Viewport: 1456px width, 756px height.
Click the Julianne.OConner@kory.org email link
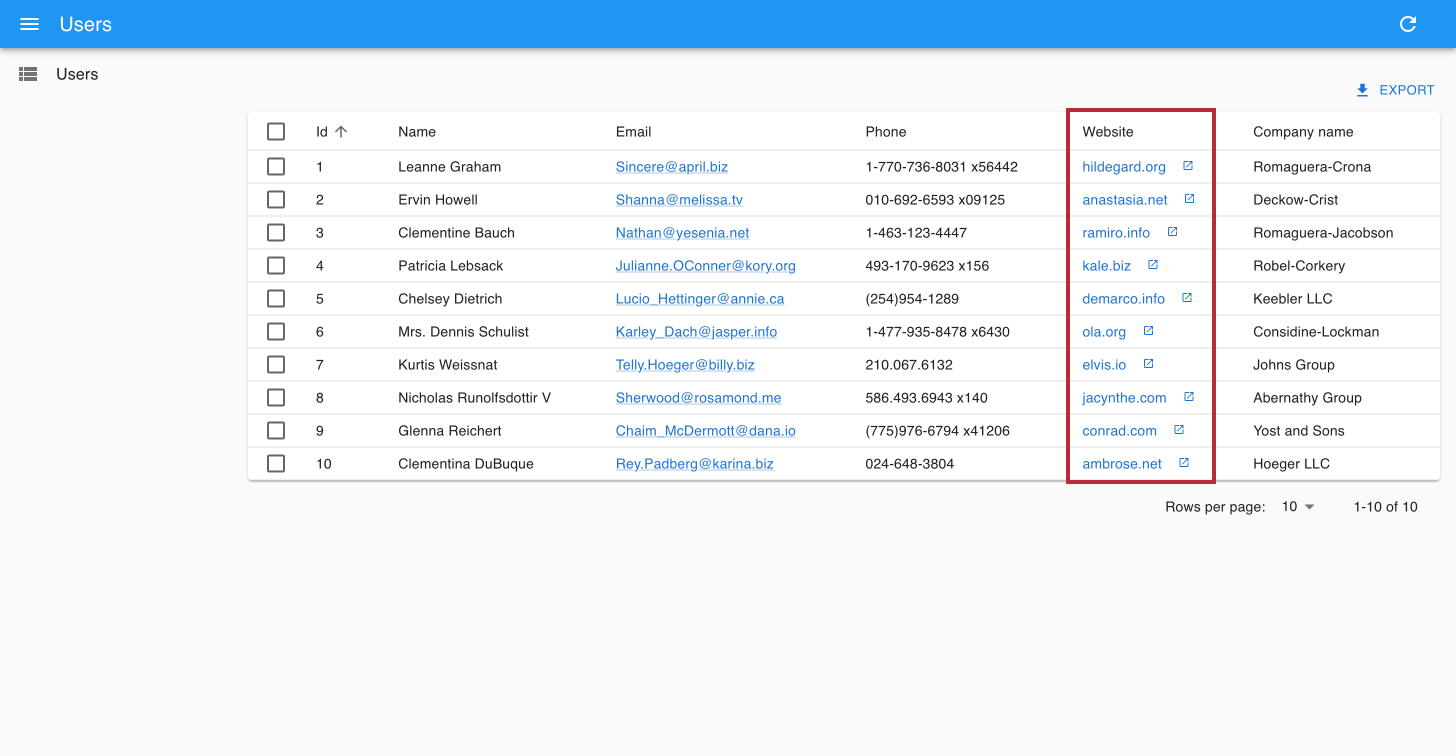tap(705, 266)
